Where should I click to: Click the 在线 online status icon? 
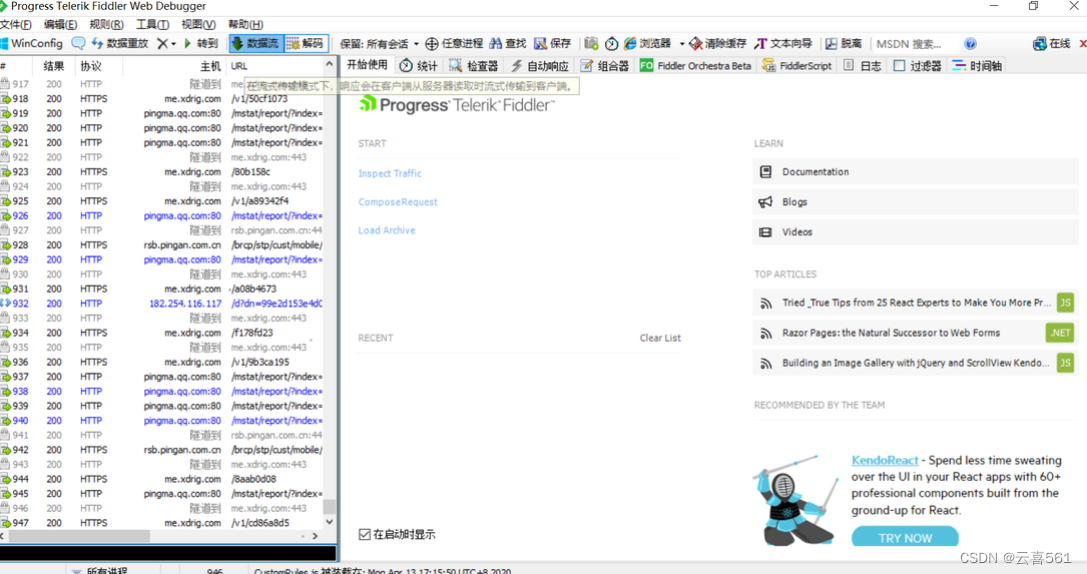(1052, 44)
